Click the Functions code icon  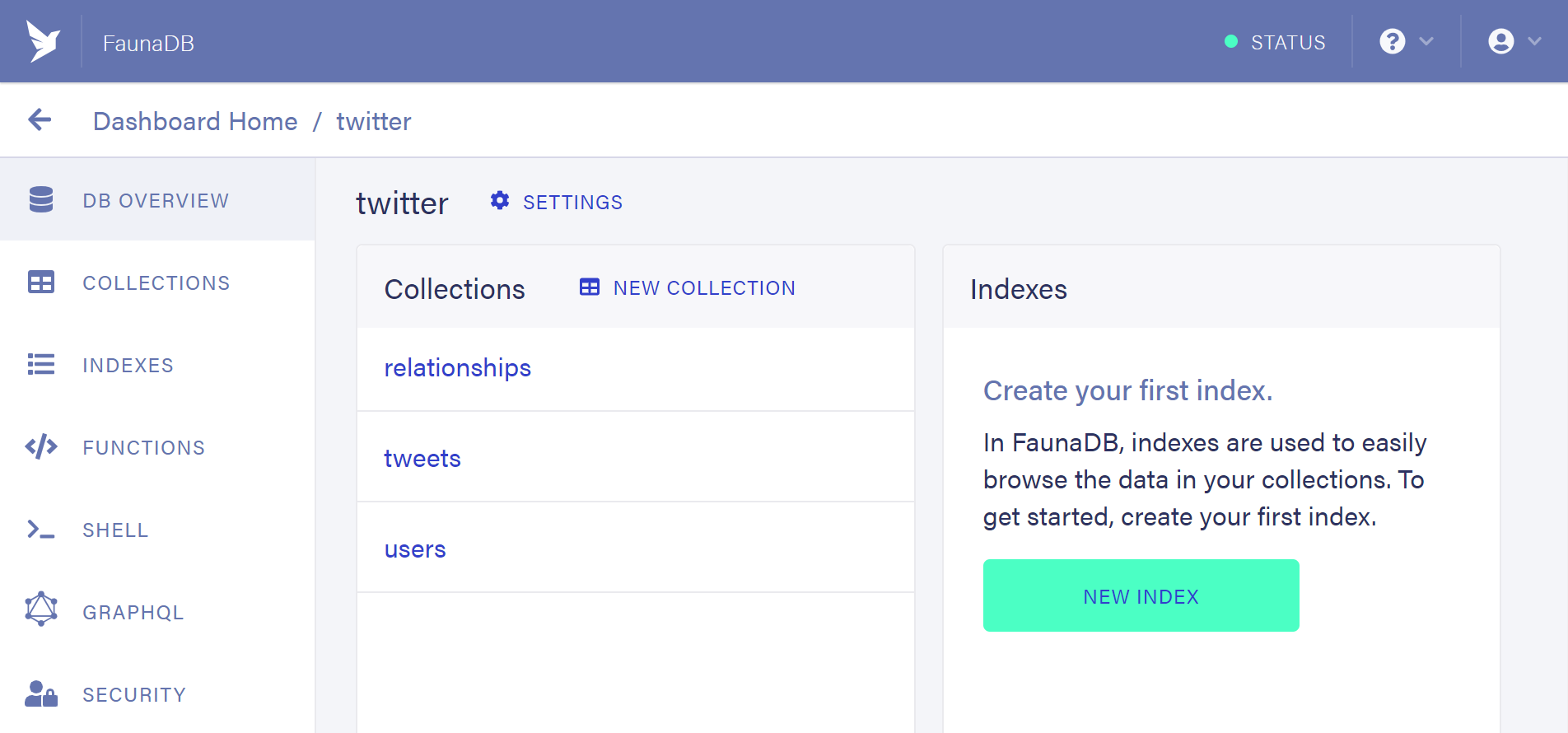click(41, 447)
